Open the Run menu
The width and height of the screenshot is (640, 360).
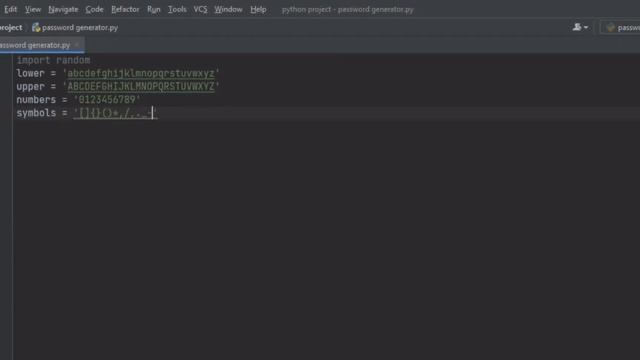pos(154,9)
